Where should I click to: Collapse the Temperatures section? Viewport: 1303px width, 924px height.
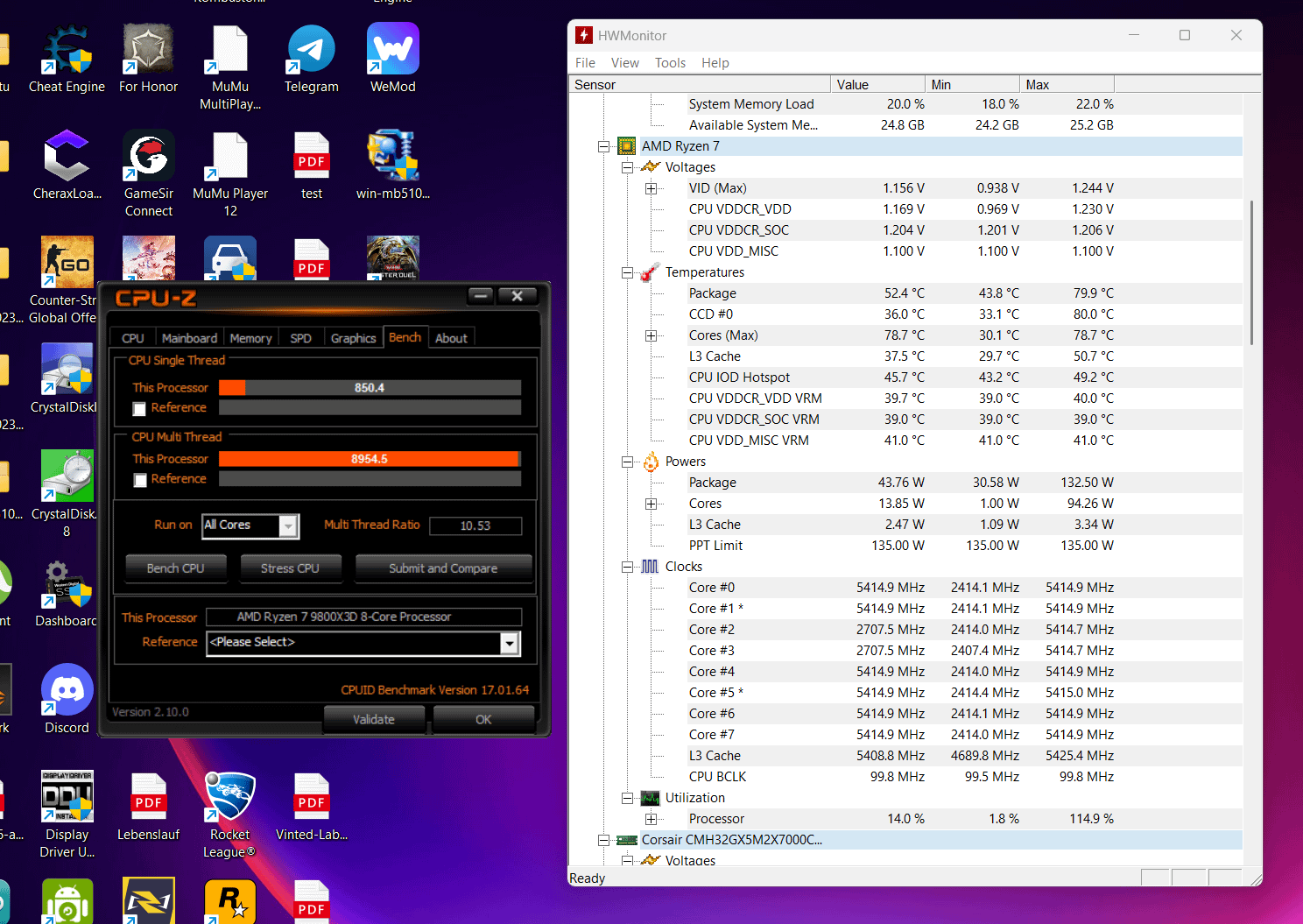coord(627,272)
